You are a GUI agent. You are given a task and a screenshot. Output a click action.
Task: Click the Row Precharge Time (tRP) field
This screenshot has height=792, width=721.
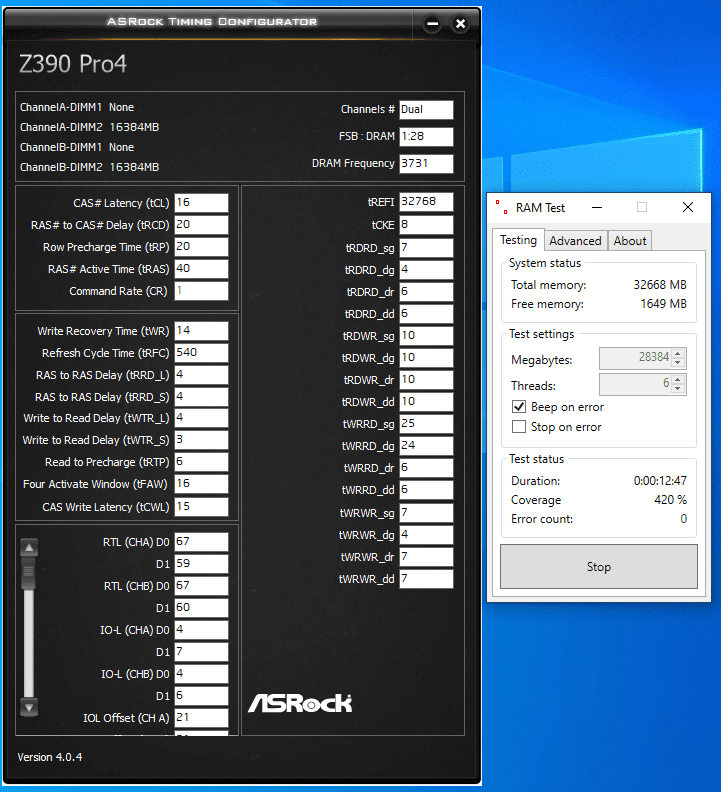pyautogui.click(x=201, y=247)
